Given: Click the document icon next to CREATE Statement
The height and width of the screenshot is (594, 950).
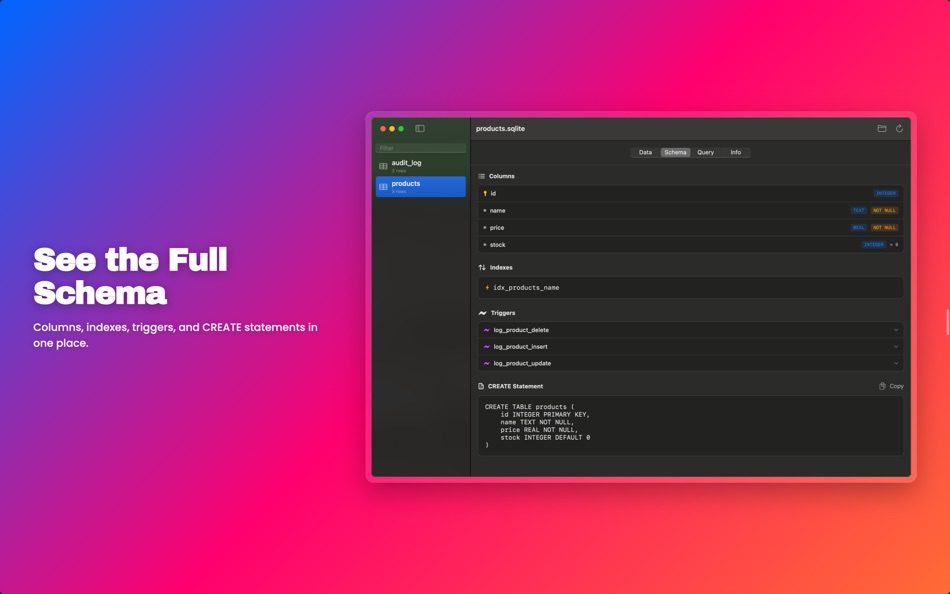Looking at the screenshot, I should point(481,385).
